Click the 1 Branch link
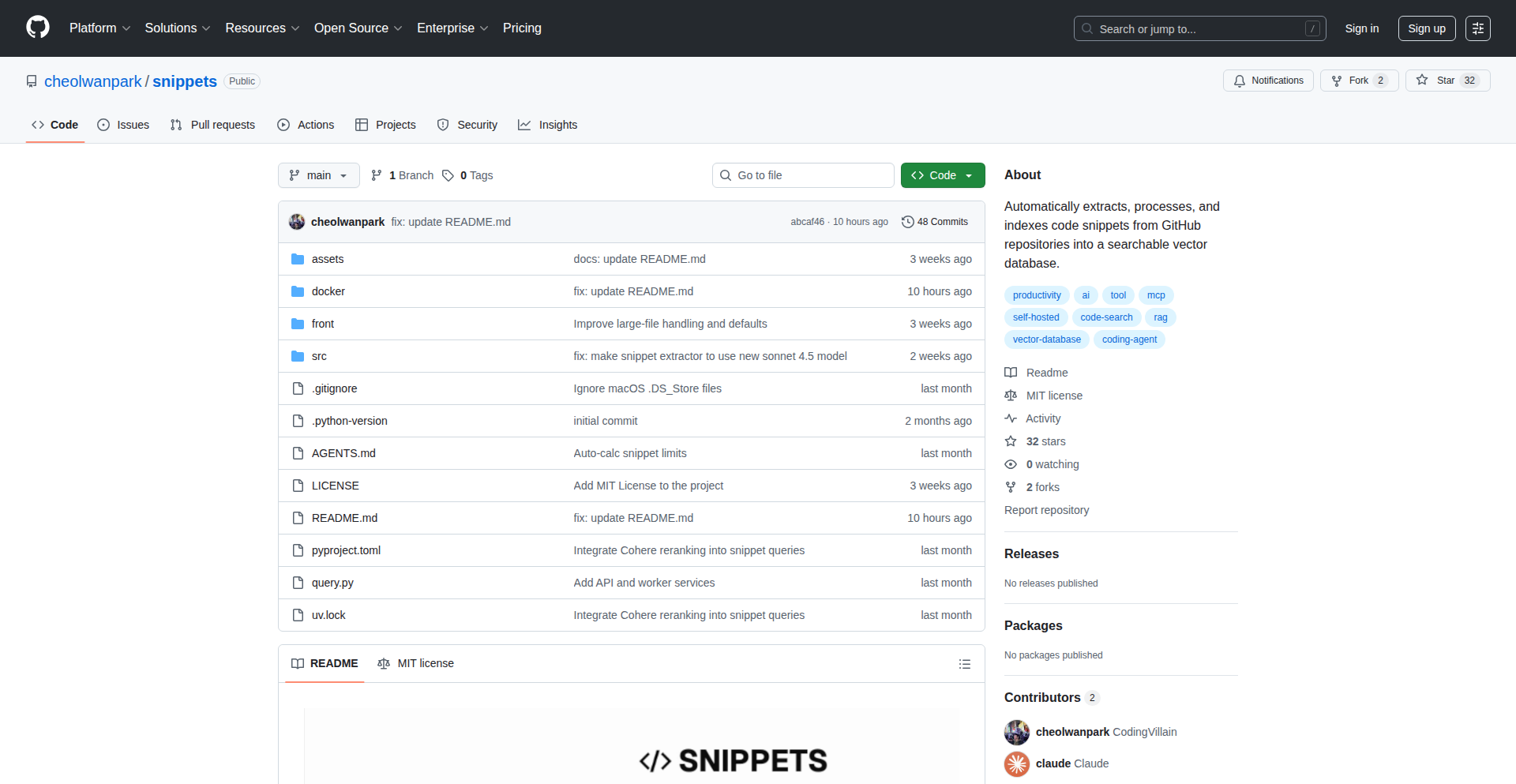This screenshot has width=1516, height=784. coord(403,175)
